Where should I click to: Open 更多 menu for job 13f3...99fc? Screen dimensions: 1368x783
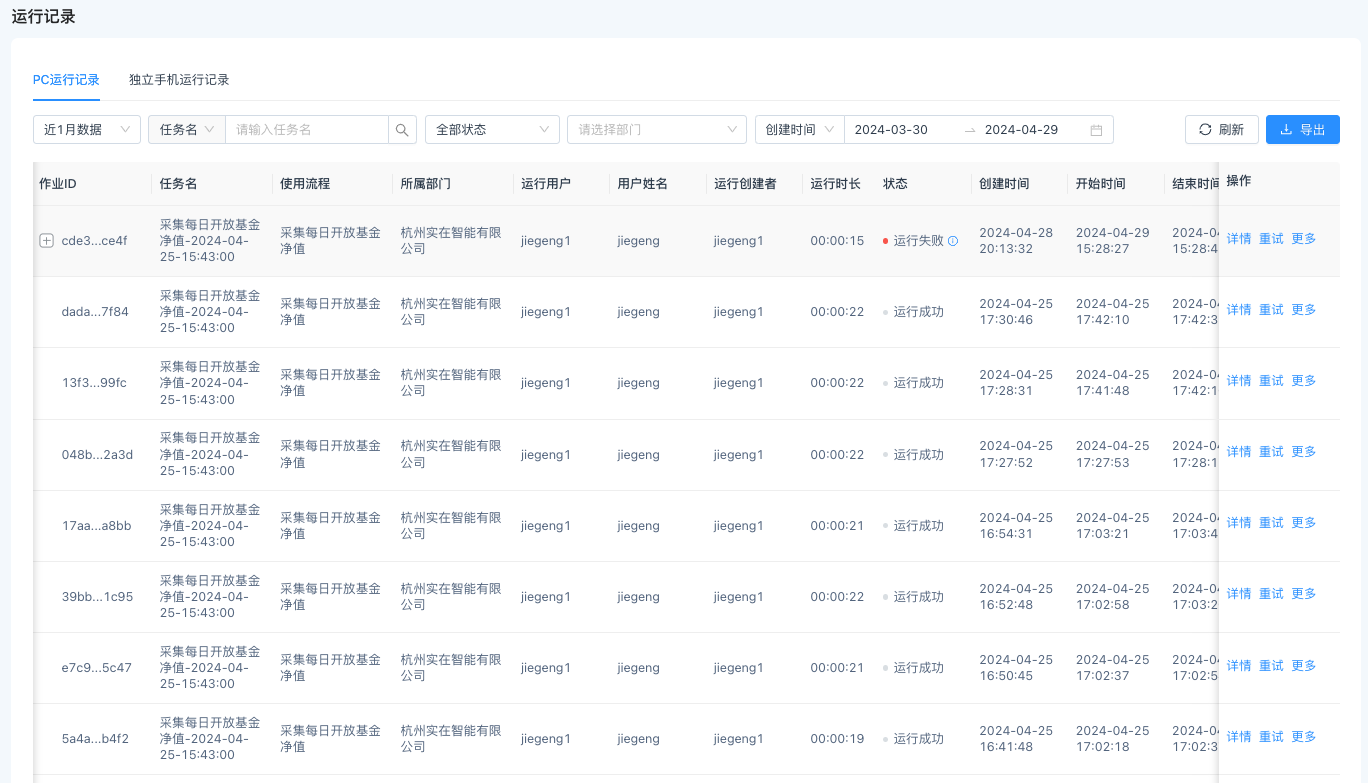(1304, 381)
